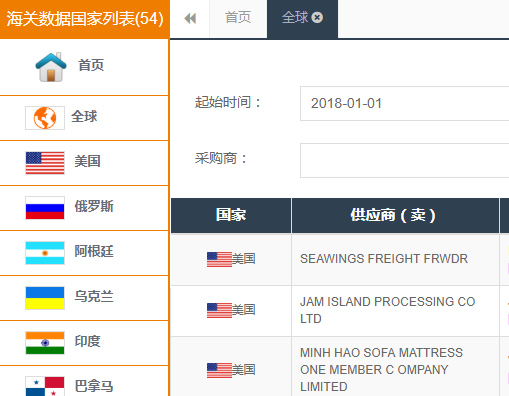Switch to the 首页 tab
This screenshot has width=509, height=396.
[x=238, y=18]
